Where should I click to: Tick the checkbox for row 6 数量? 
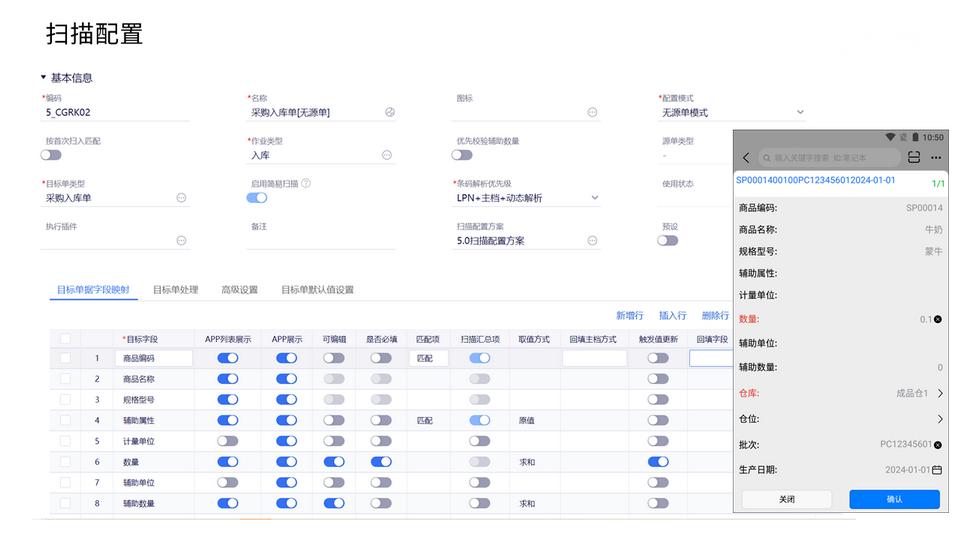point(65,462)
